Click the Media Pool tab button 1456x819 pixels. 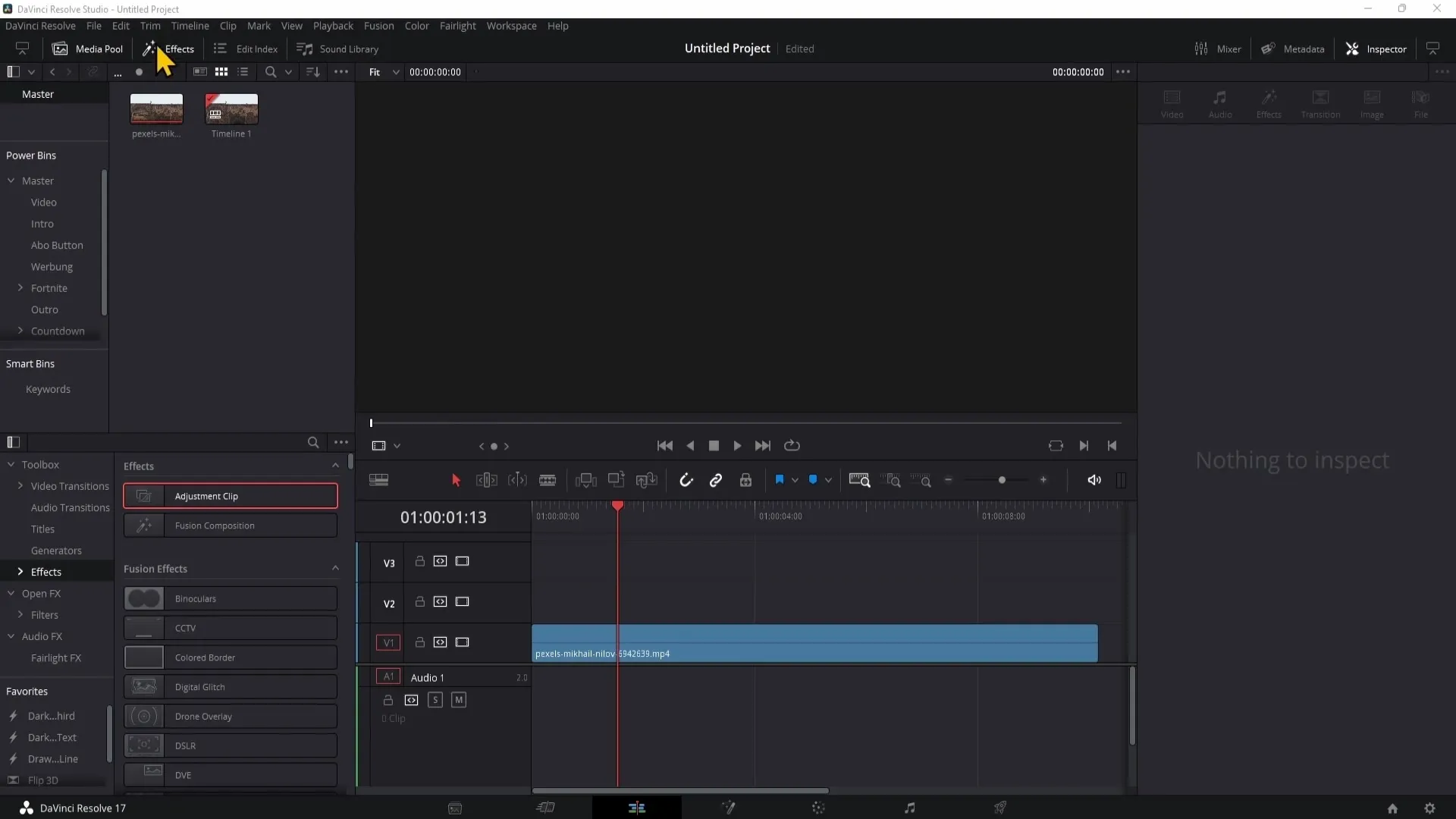pyautogui.click(x=89, y=48)
